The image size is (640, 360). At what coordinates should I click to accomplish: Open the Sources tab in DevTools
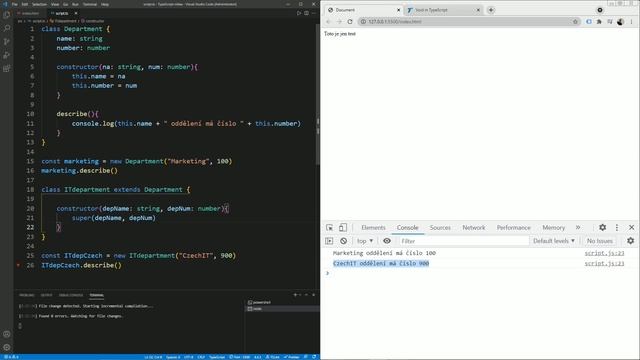pyautogui.click(x=440, y=228)
